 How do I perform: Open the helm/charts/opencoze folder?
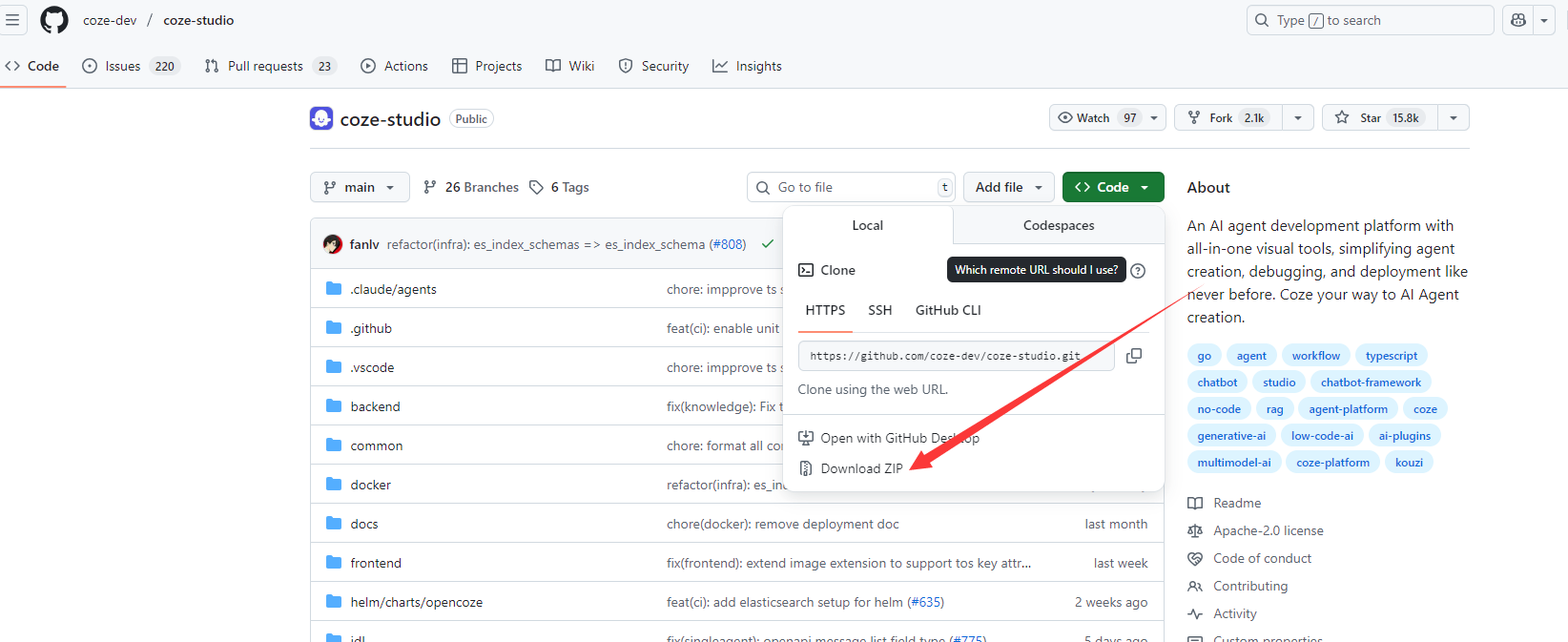coord(417,602)
